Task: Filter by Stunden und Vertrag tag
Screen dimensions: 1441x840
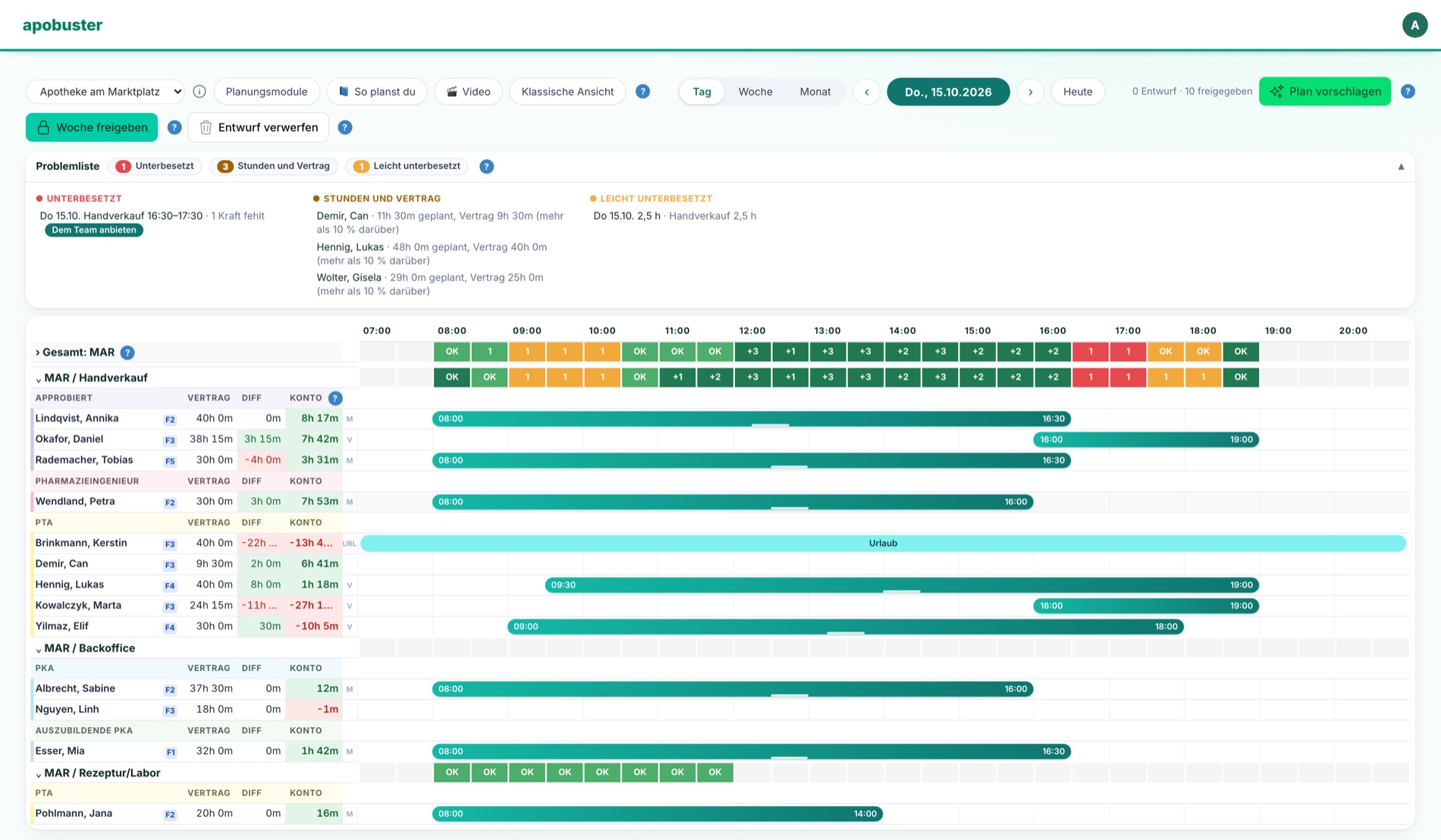Action: click(275, 166)
